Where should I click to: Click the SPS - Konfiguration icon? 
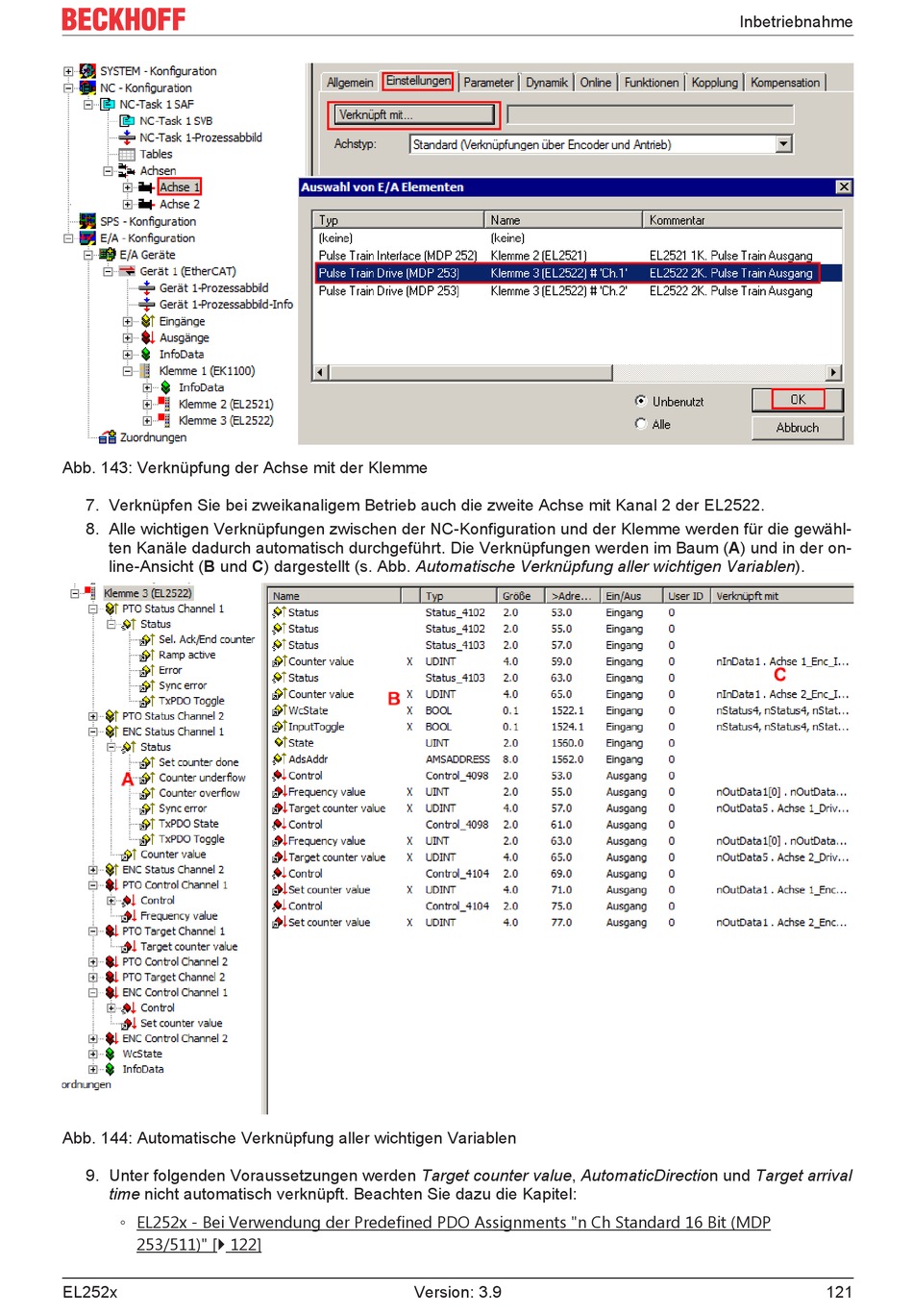point(87,221)
